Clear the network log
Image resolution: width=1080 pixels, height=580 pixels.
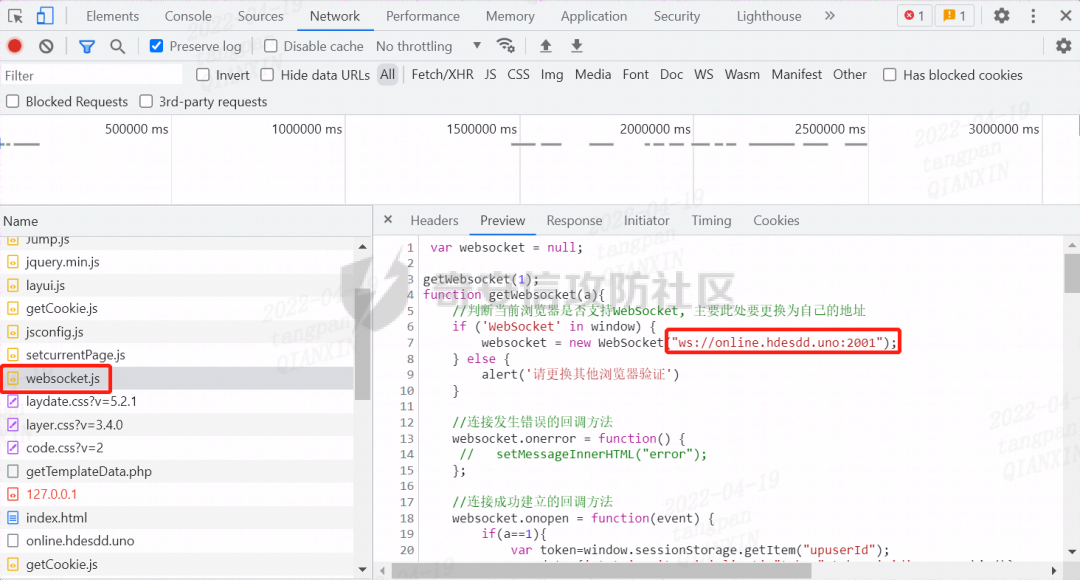[x=46, y=46]
